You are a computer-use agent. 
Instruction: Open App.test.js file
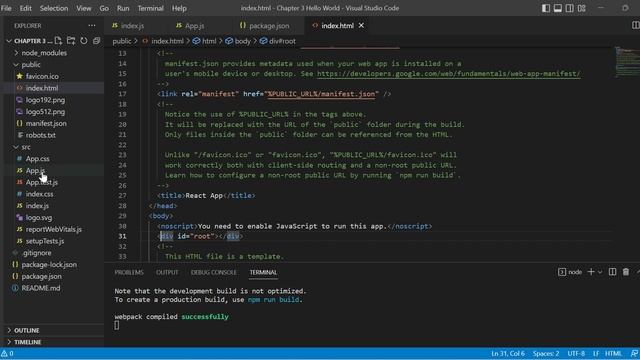42,182
